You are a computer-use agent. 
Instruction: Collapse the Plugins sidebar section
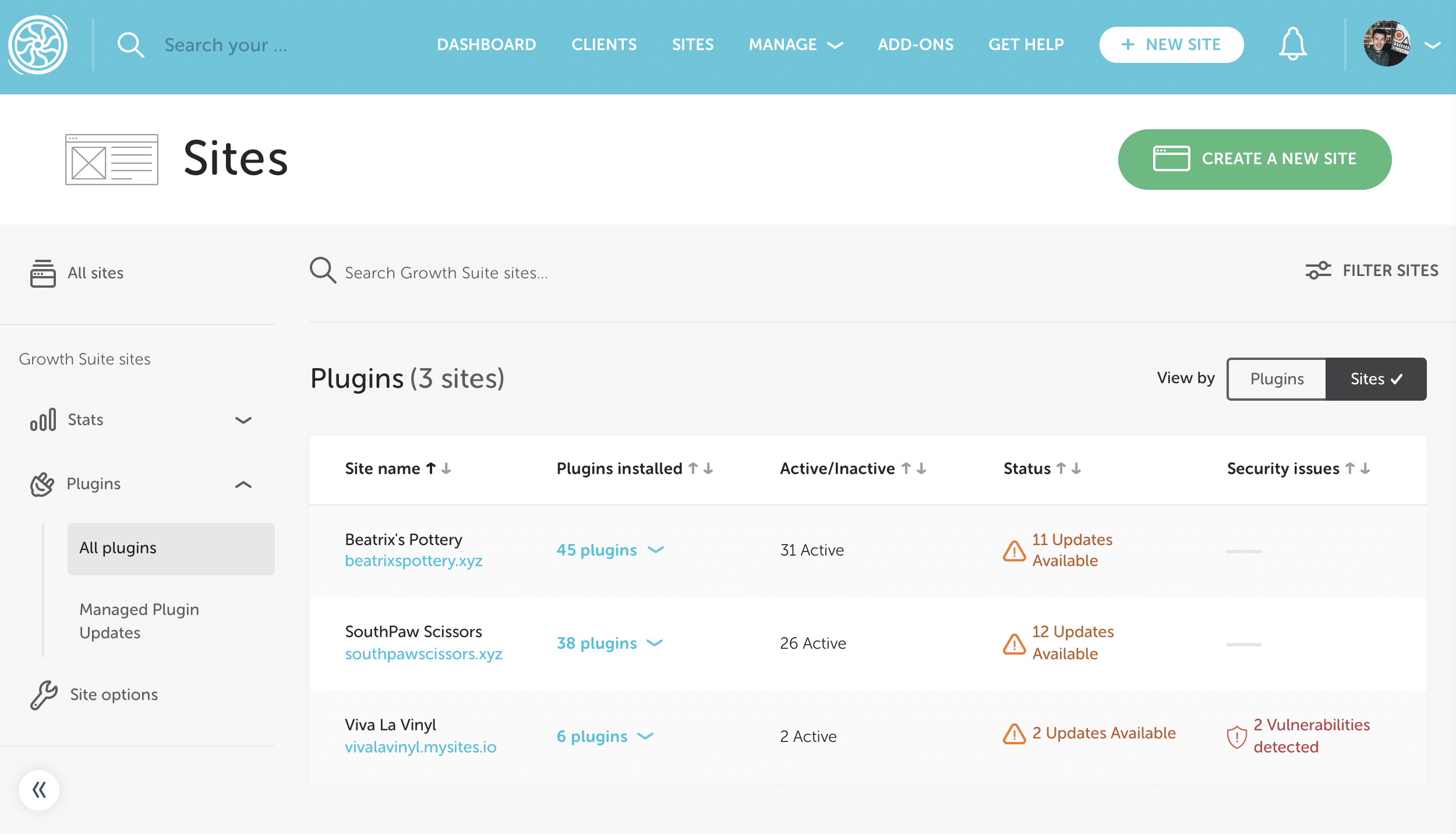click(243, 484)
